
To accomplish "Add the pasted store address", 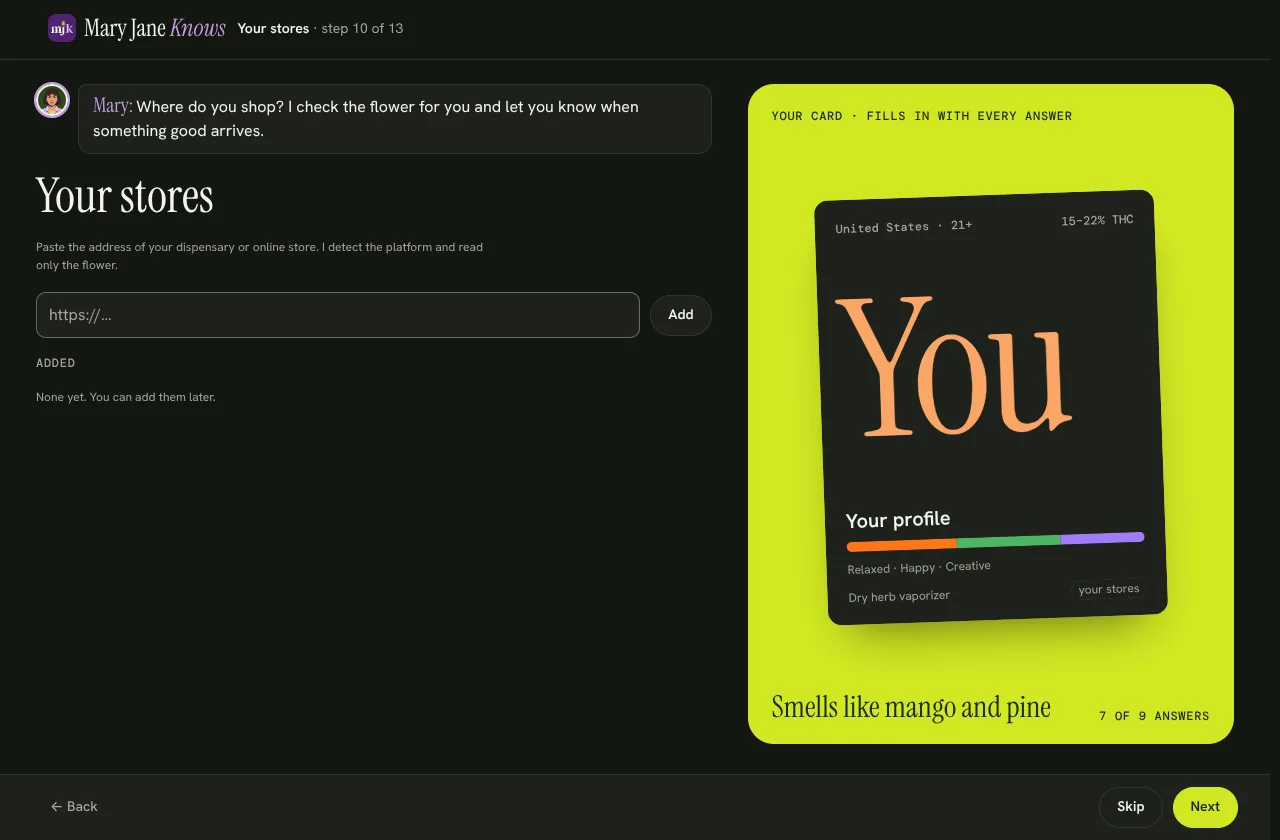I will [681, 315].
